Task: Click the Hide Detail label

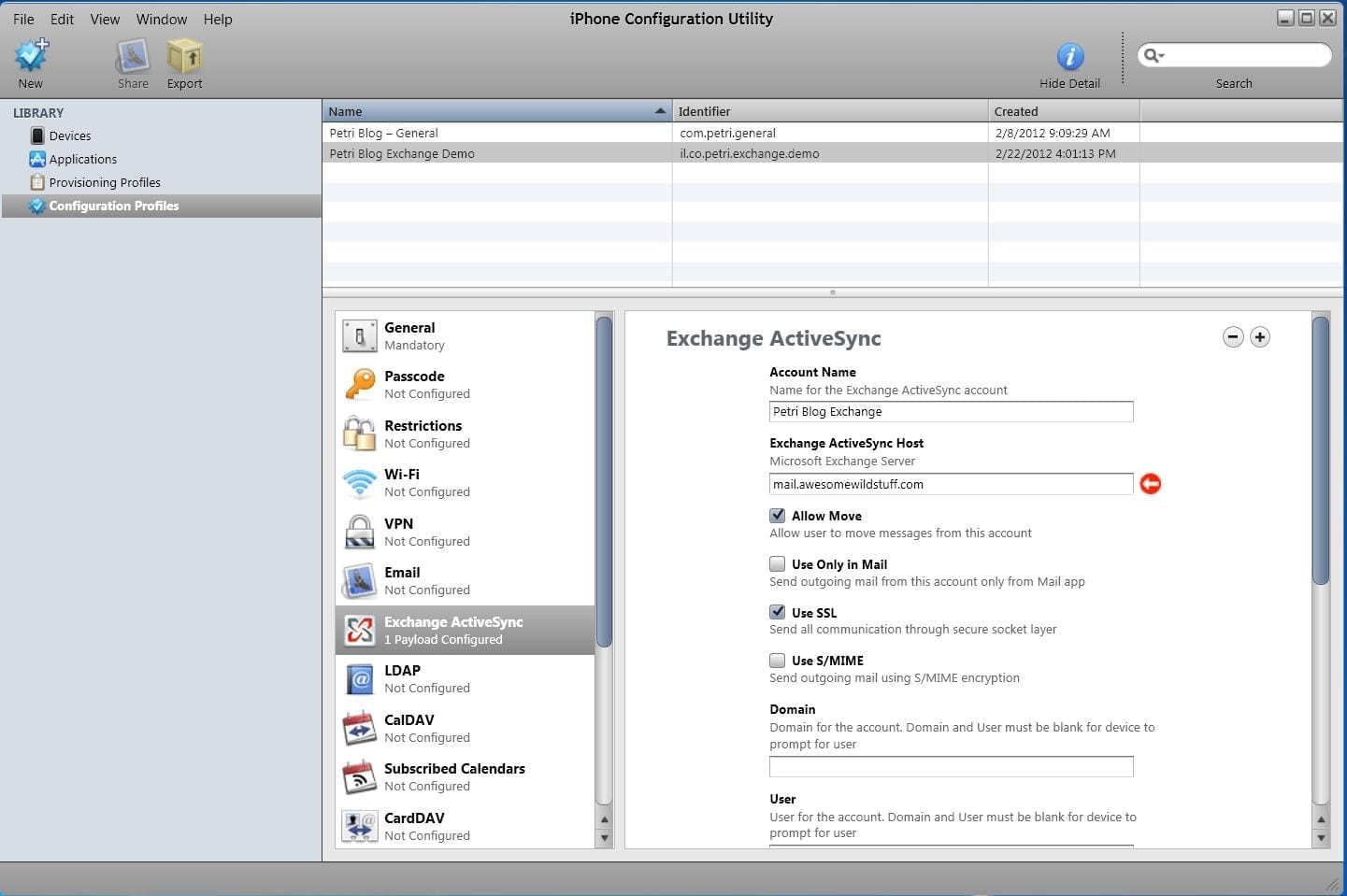Action: point(1069,83)
